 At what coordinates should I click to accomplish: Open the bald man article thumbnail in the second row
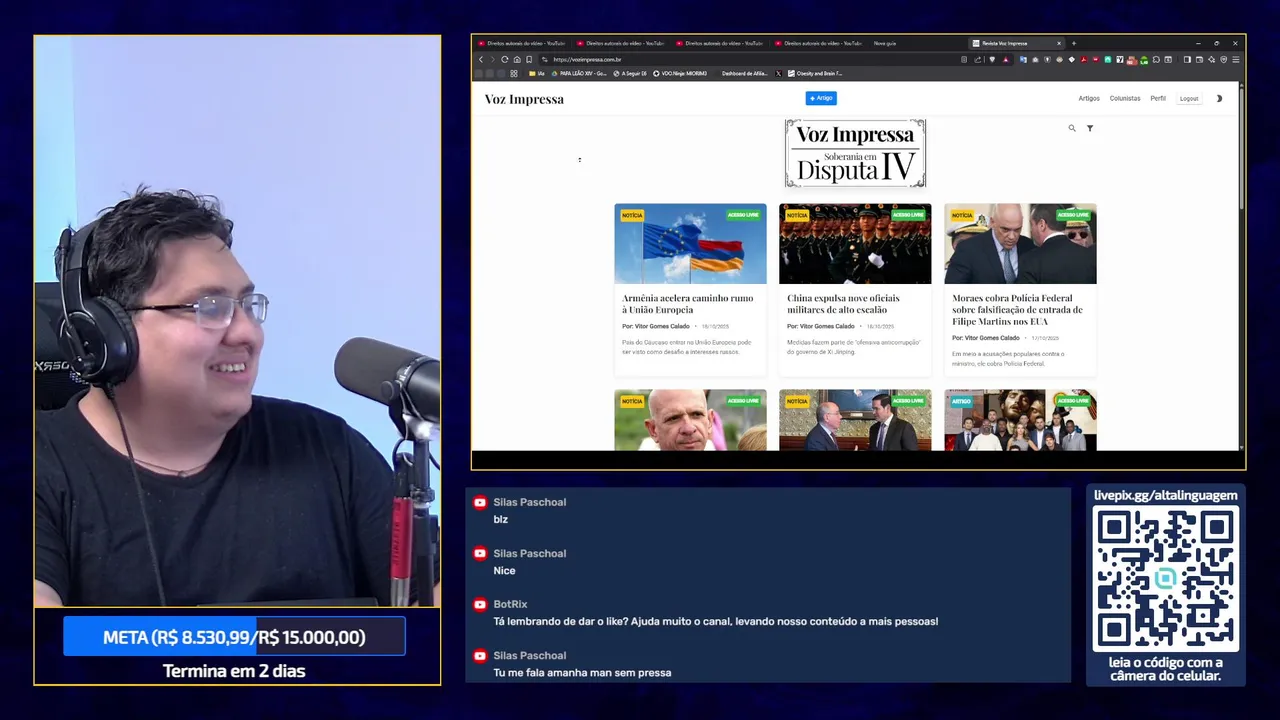click(690, 420)
